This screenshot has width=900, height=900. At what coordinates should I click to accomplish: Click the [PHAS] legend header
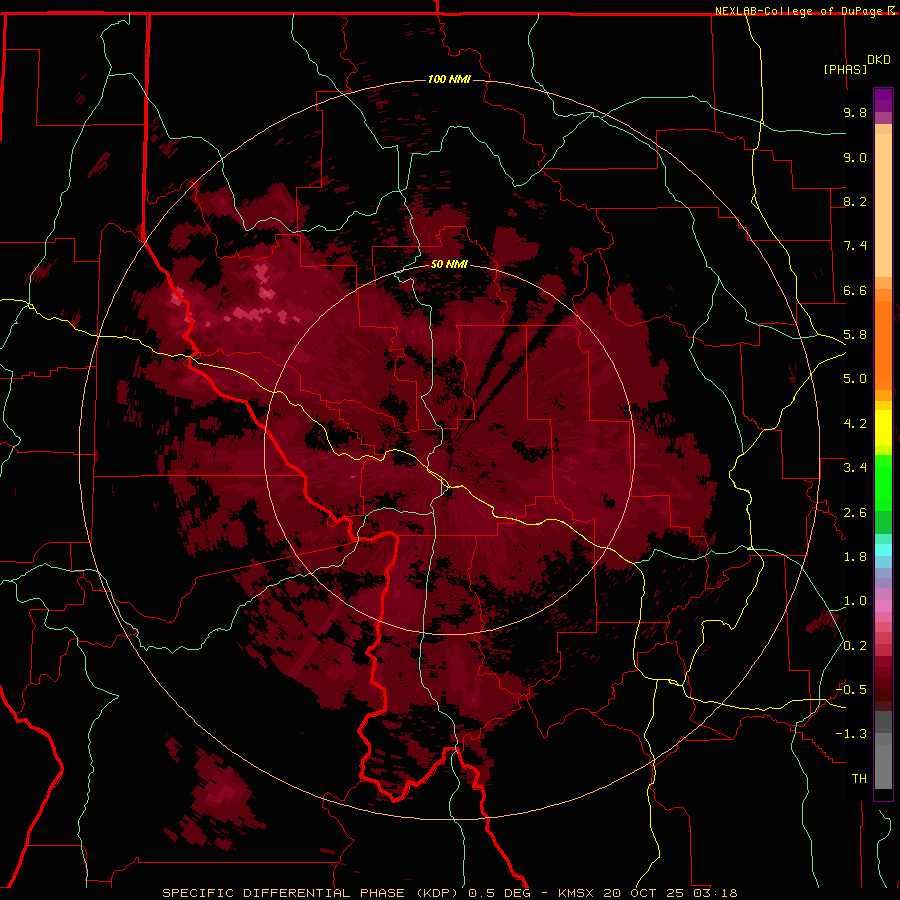845,69
